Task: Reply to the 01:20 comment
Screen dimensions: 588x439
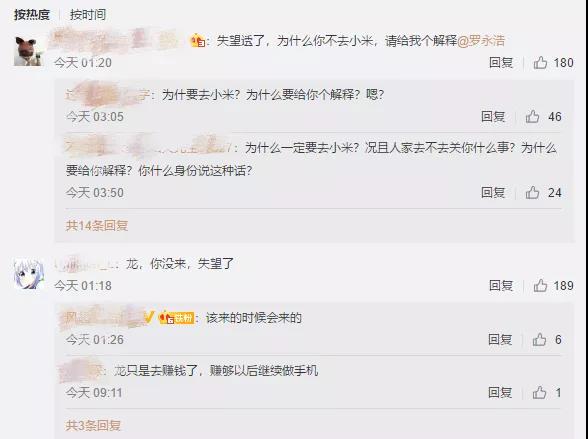Action: point(501,63)
